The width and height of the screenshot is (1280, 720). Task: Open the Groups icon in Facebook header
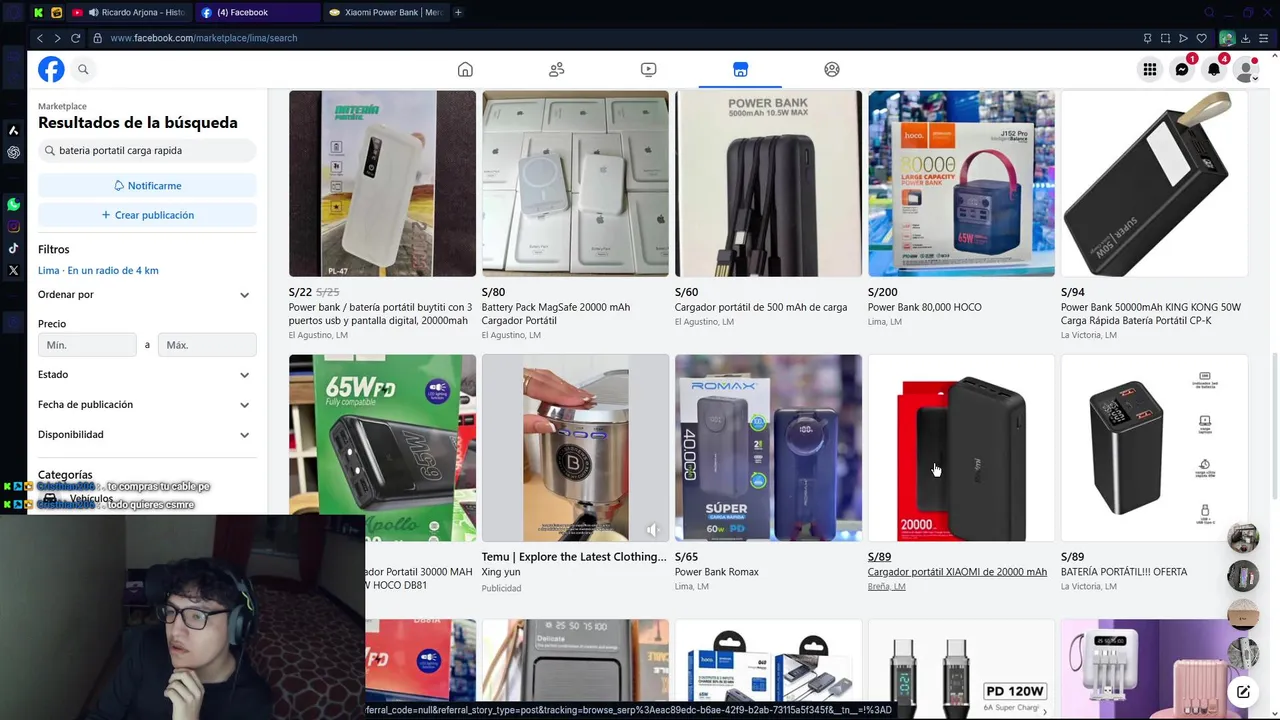[x=832, y=69]
